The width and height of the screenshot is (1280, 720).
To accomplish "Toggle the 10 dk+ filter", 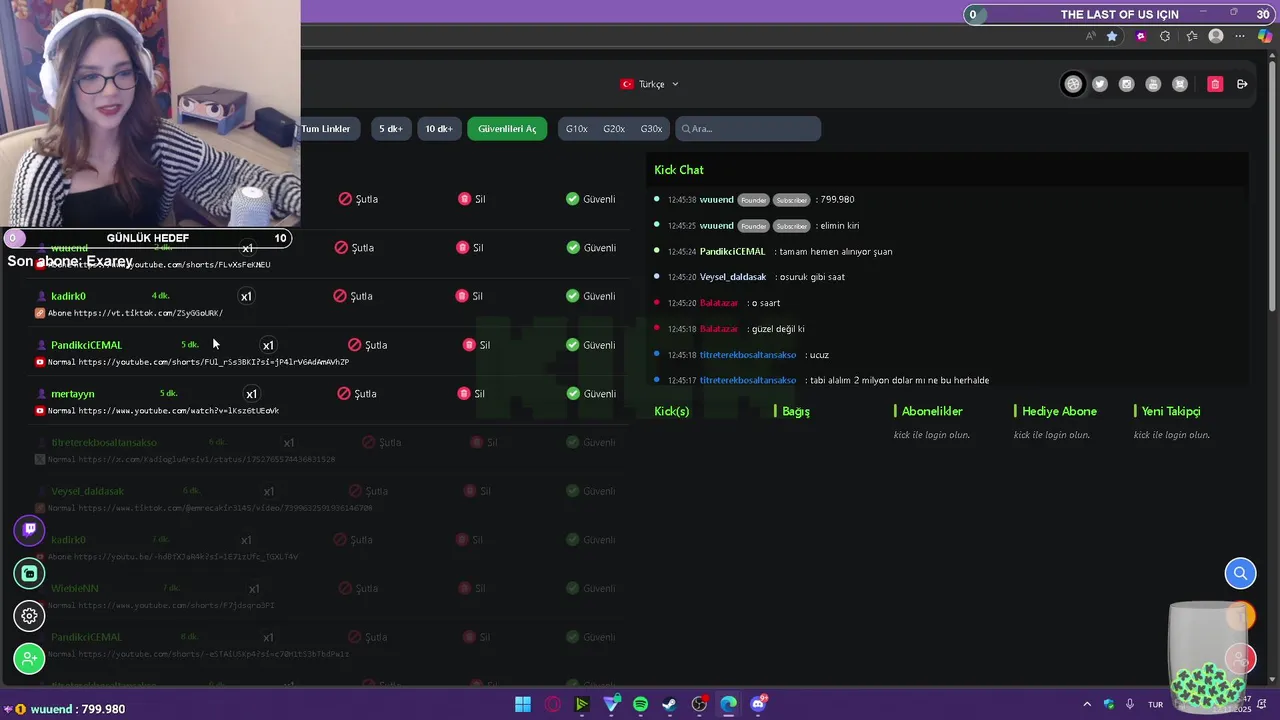I will pyautogui.click(x=439, y=129).
